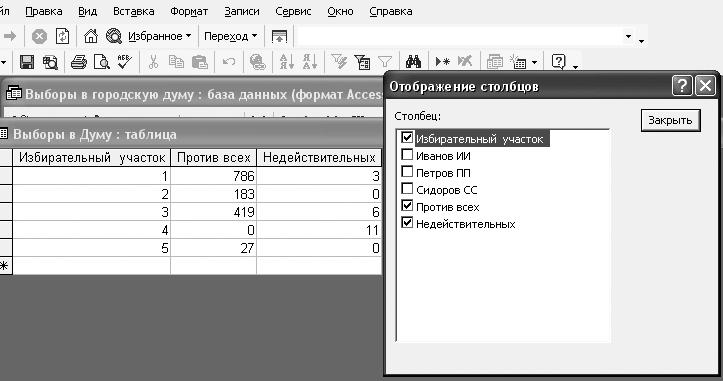Uncheck the Недействительных column checkbox
Screen dimensions: 723x381
click(407, 223)
